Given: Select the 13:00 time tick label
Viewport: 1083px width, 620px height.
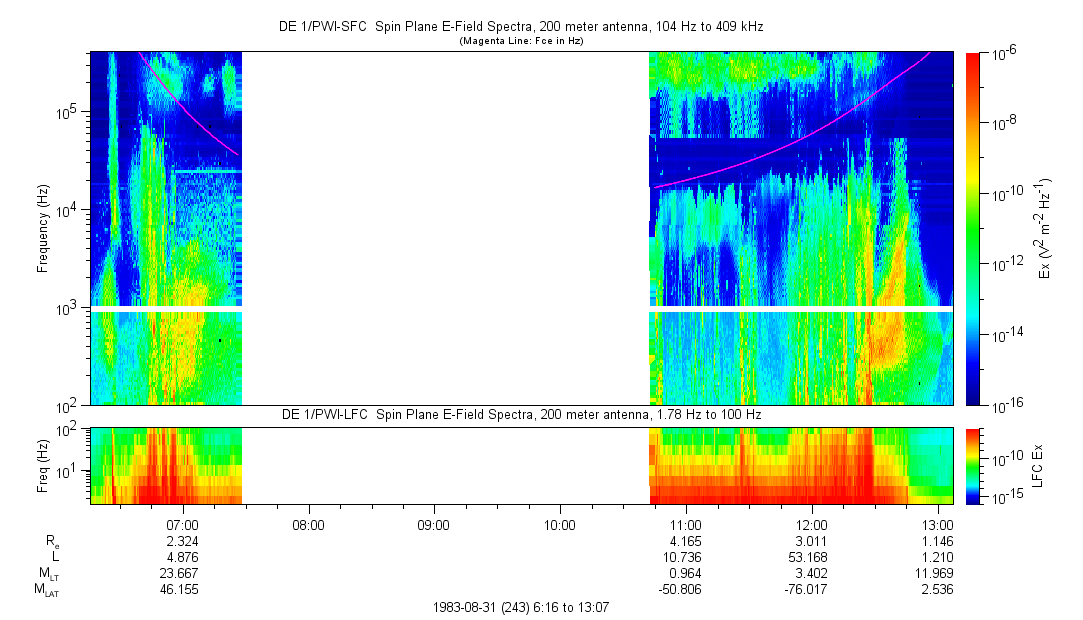Looking at the screenshot, I should pos(937,524).
